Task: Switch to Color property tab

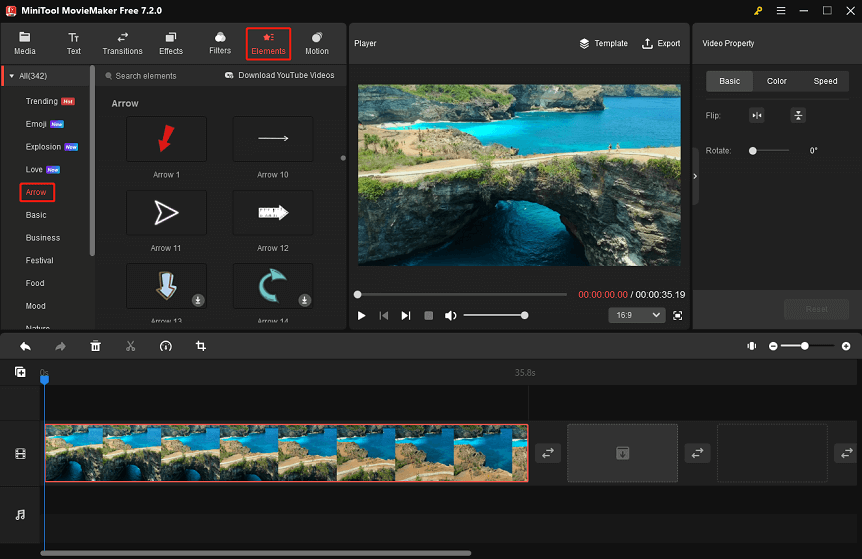Action: click(x=777, y=81)
